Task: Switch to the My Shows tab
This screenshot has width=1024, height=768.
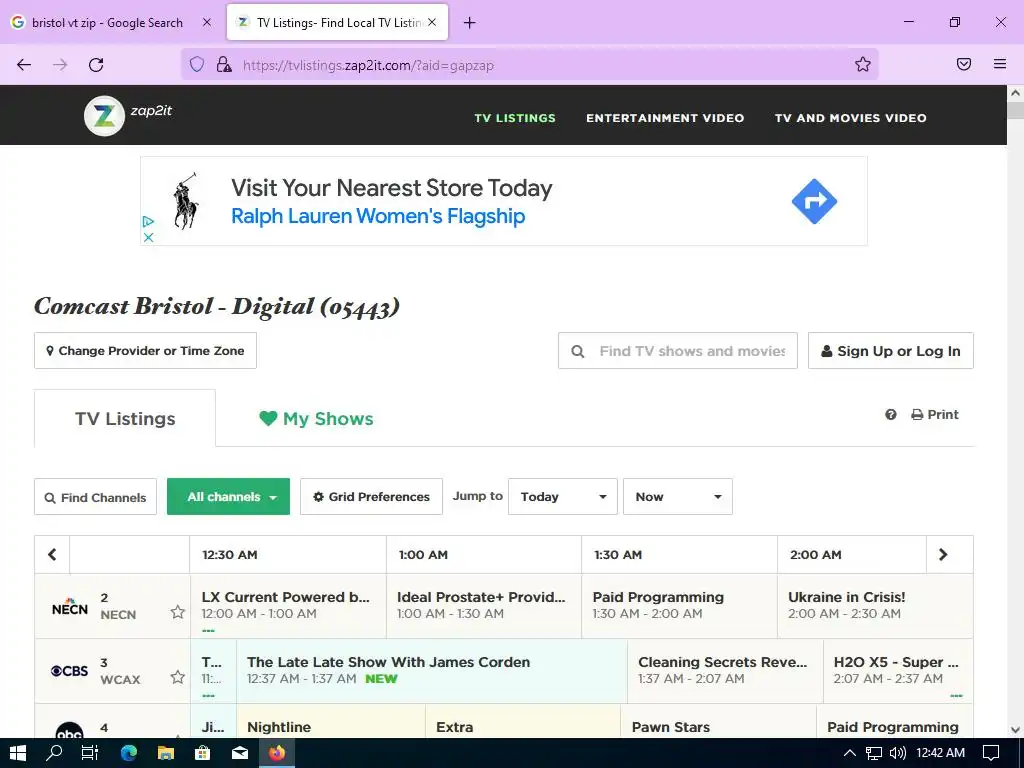Action: point(316,419)
